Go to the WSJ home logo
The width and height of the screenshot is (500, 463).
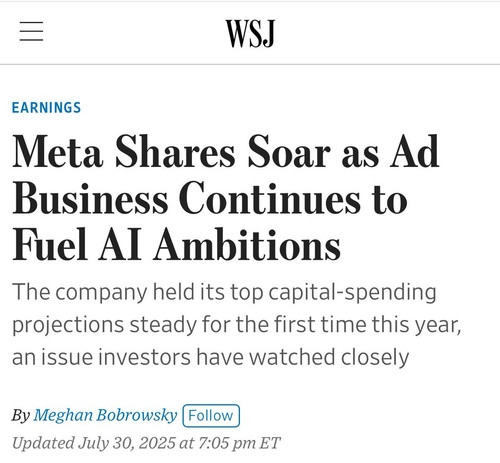[250, 33]
